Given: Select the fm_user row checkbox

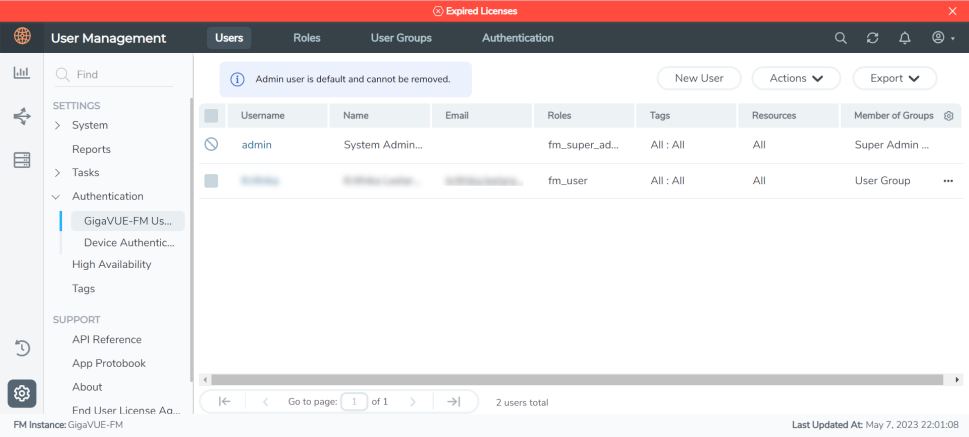Looking at the screenshot, I should (x=211, y=181).
